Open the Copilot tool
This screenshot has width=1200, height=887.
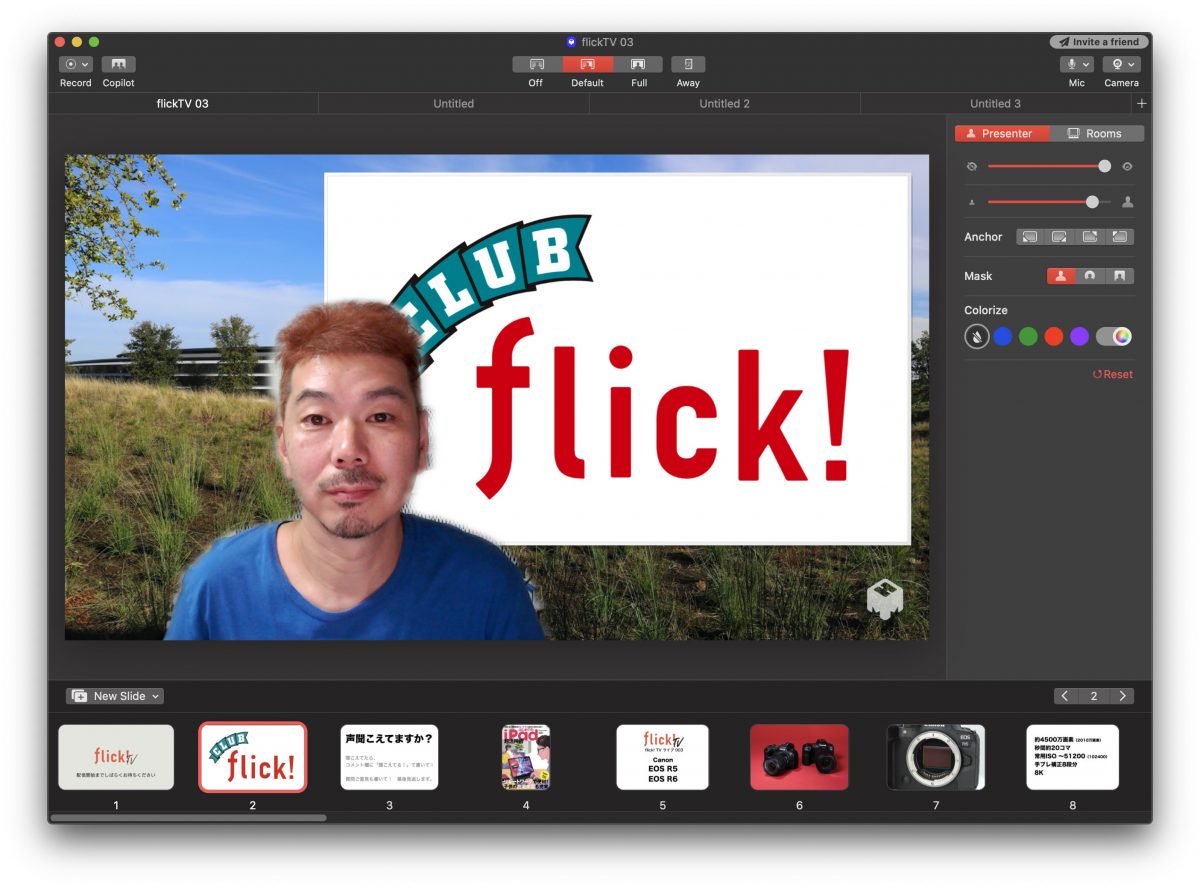118,64
